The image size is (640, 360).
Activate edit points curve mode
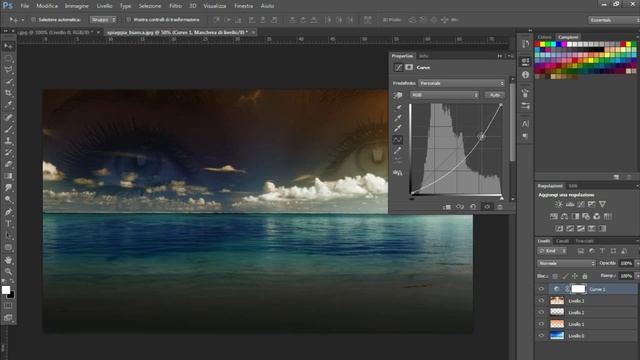(x=398, y=140)
